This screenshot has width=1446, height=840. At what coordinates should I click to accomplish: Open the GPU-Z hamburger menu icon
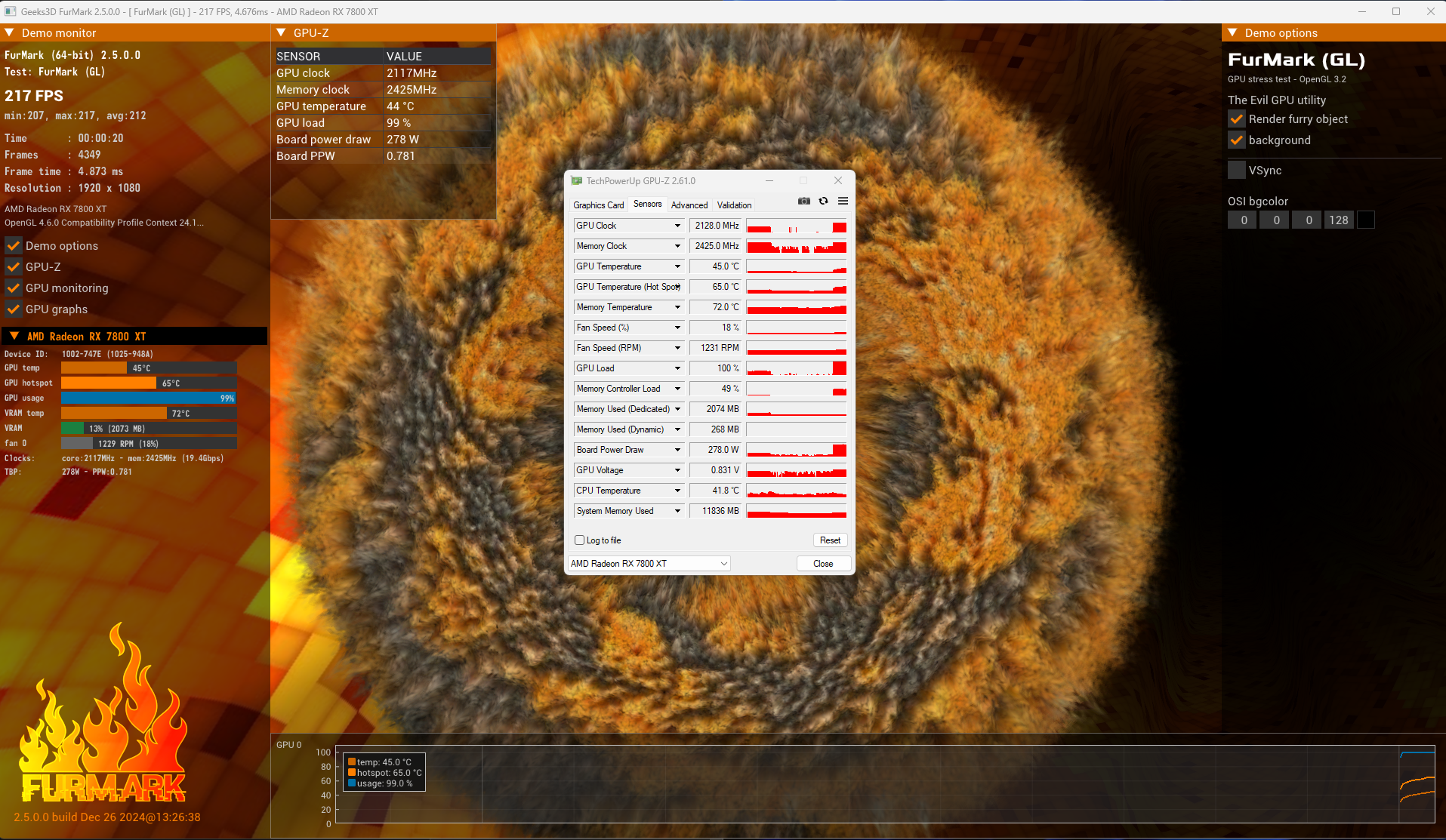pos(843,201)
